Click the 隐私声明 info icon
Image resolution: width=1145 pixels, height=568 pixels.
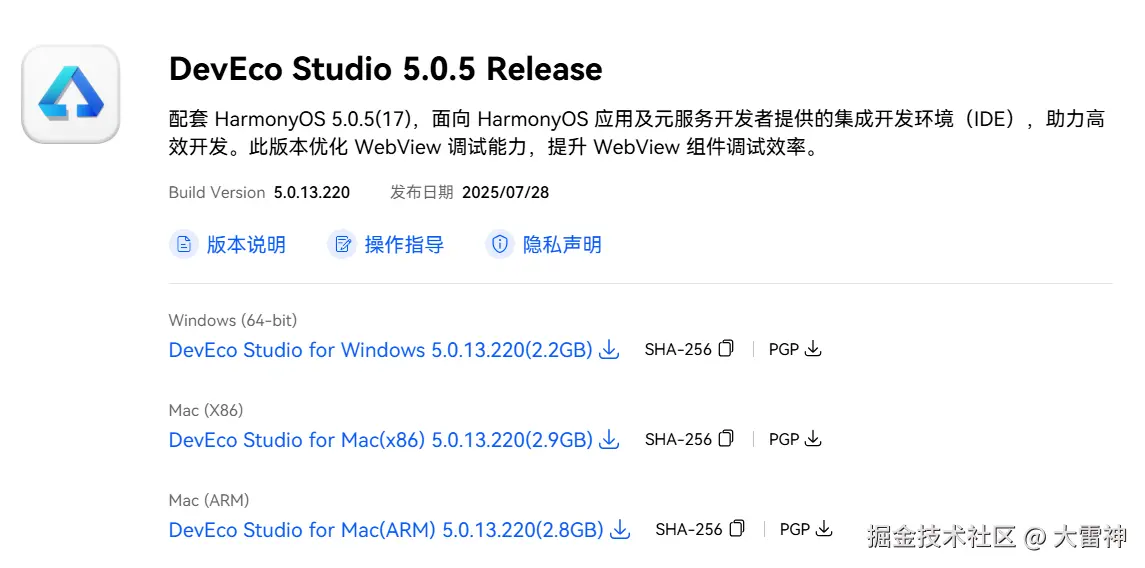(x=499, y=245)
